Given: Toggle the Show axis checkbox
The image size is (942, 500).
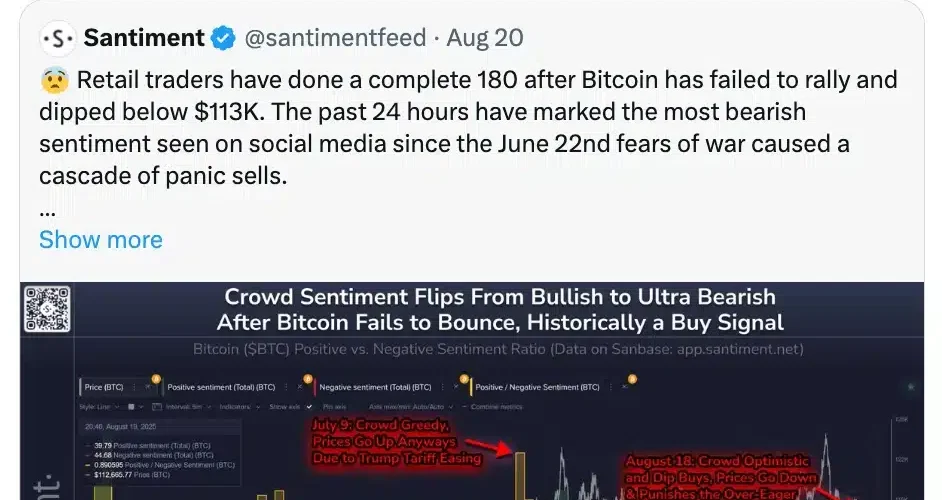Looking at the screenshot, I should tap(292, 407).
